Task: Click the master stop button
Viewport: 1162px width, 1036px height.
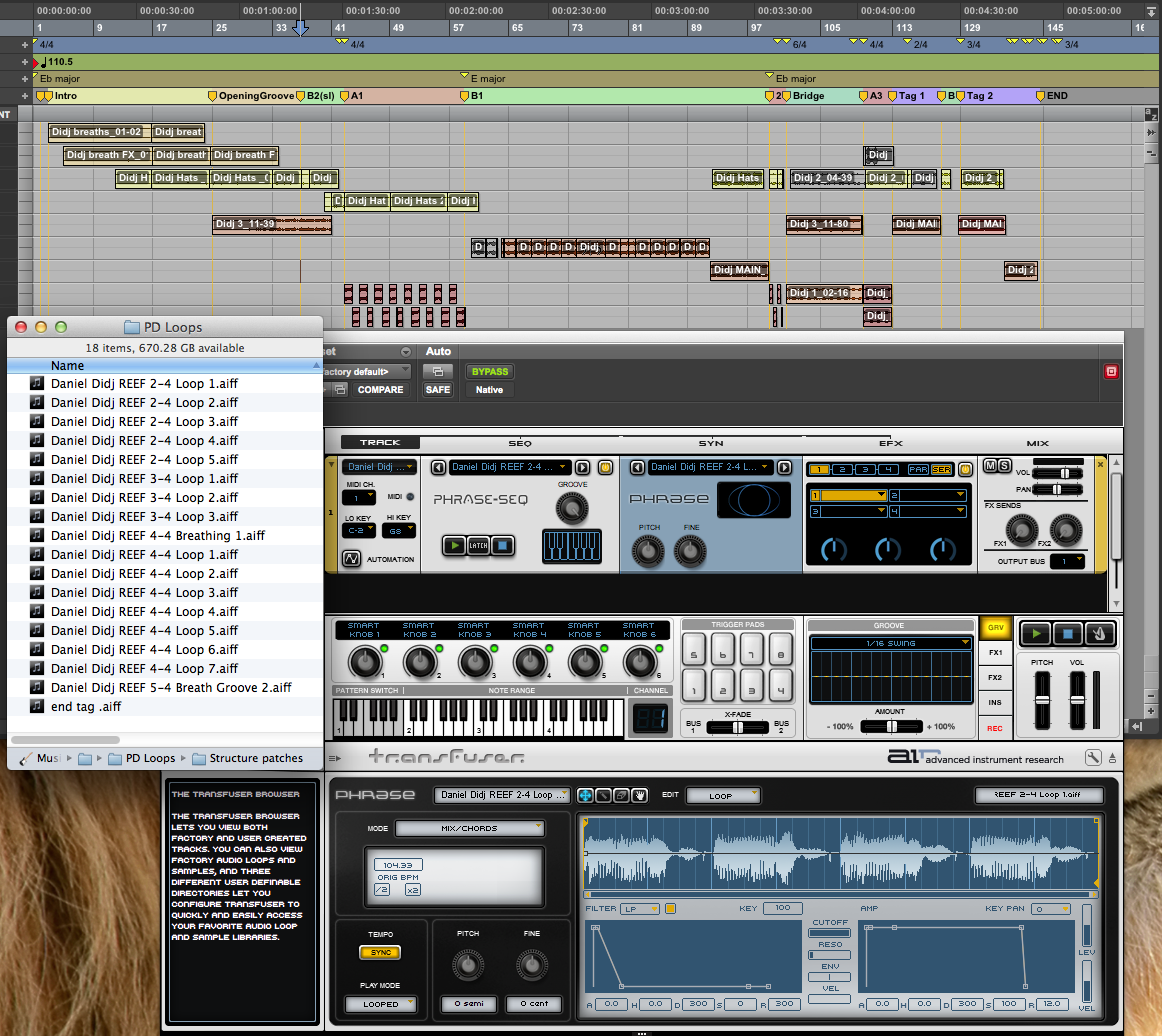Action: 1068,634
